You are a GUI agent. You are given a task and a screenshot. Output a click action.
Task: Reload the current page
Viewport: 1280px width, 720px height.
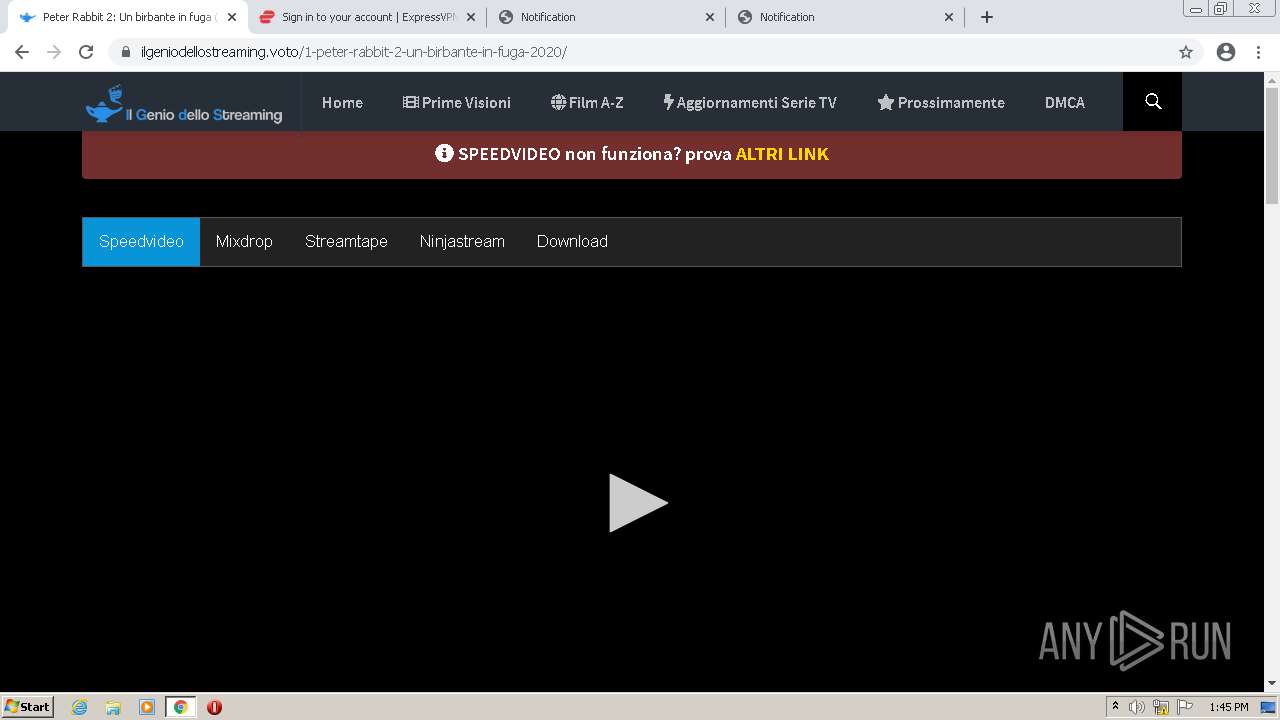(x=86, y=52)
